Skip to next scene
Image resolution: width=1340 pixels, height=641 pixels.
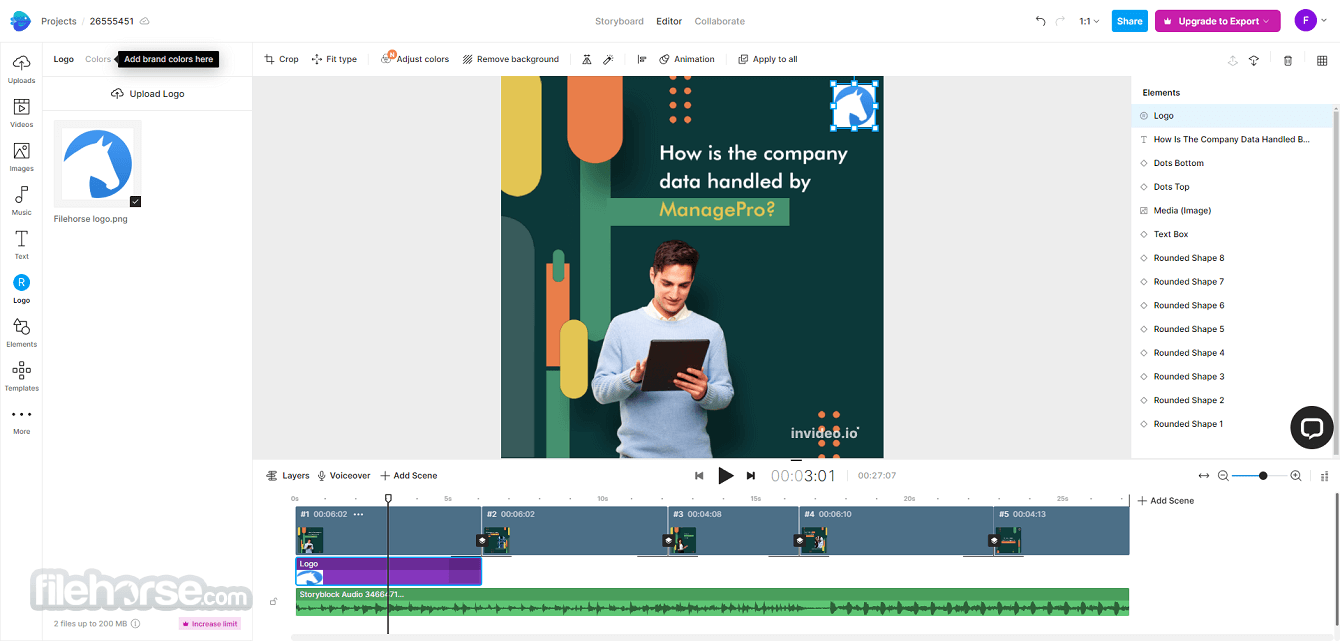tap(751, 476)
